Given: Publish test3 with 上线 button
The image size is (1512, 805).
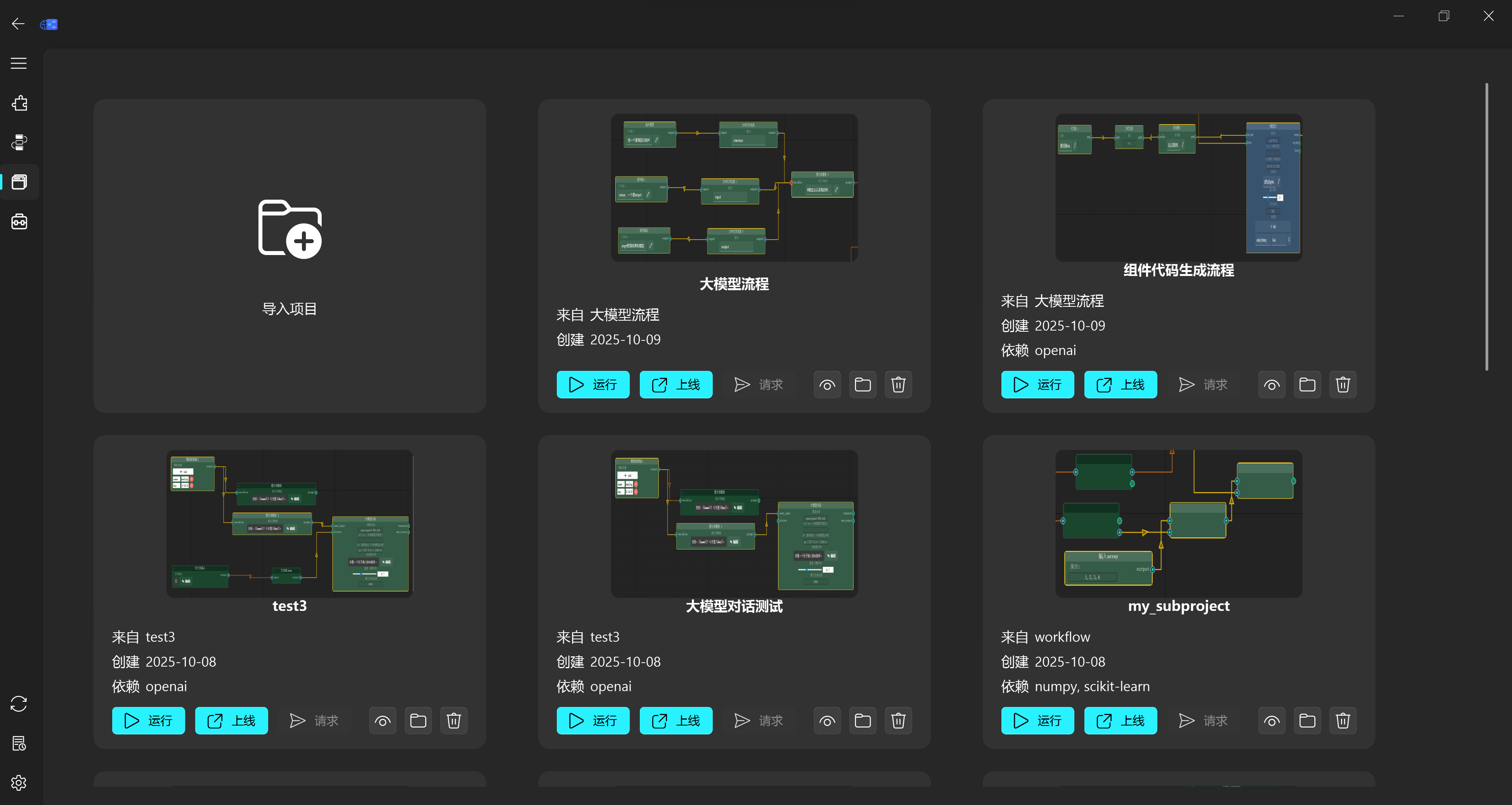Looking at the screenshot, I should pos(231,720).
